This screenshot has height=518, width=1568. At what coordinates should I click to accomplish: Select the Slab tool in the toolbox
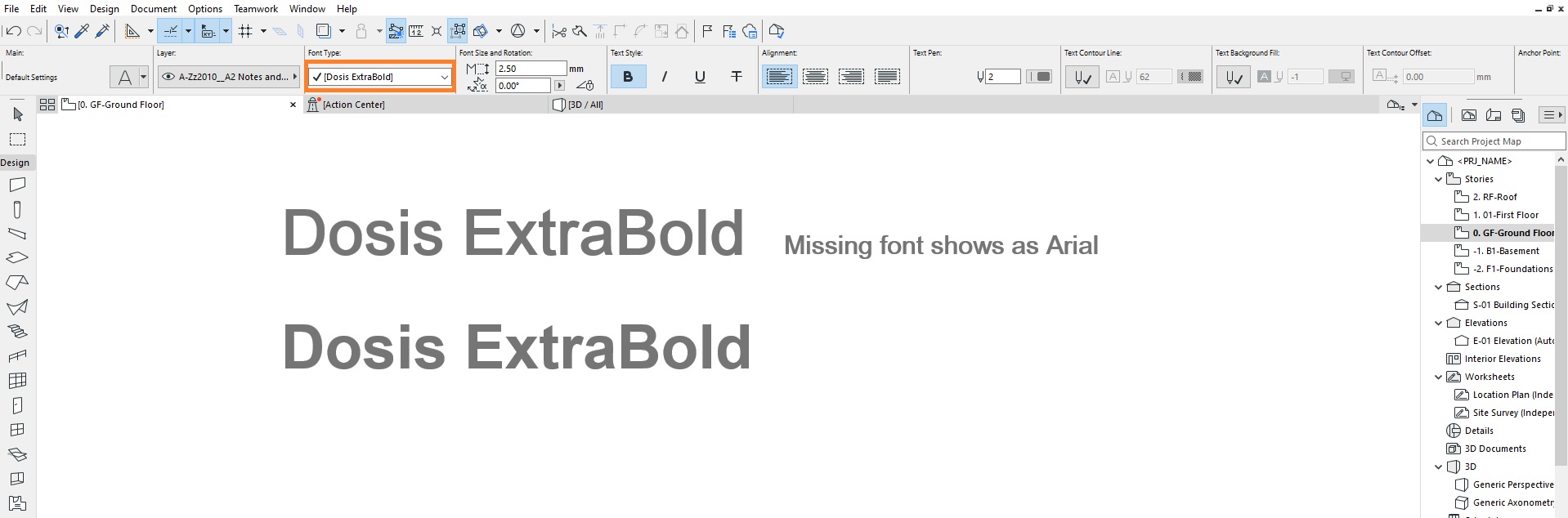click(x=17, y=257)
